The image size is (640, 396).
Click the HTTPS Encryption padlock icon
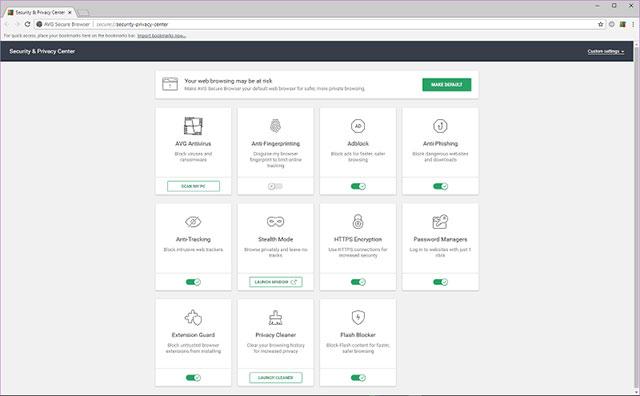[358, 221]
